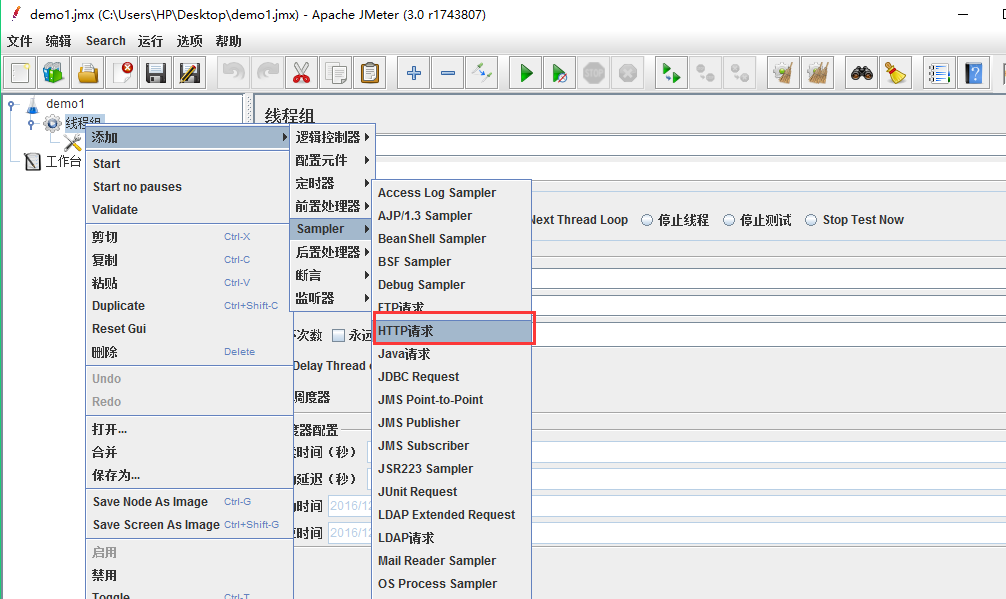Screen dimensions: 1006x599
Task: Expand the 逻辑控制器 submenu
Action: point(332,137)
